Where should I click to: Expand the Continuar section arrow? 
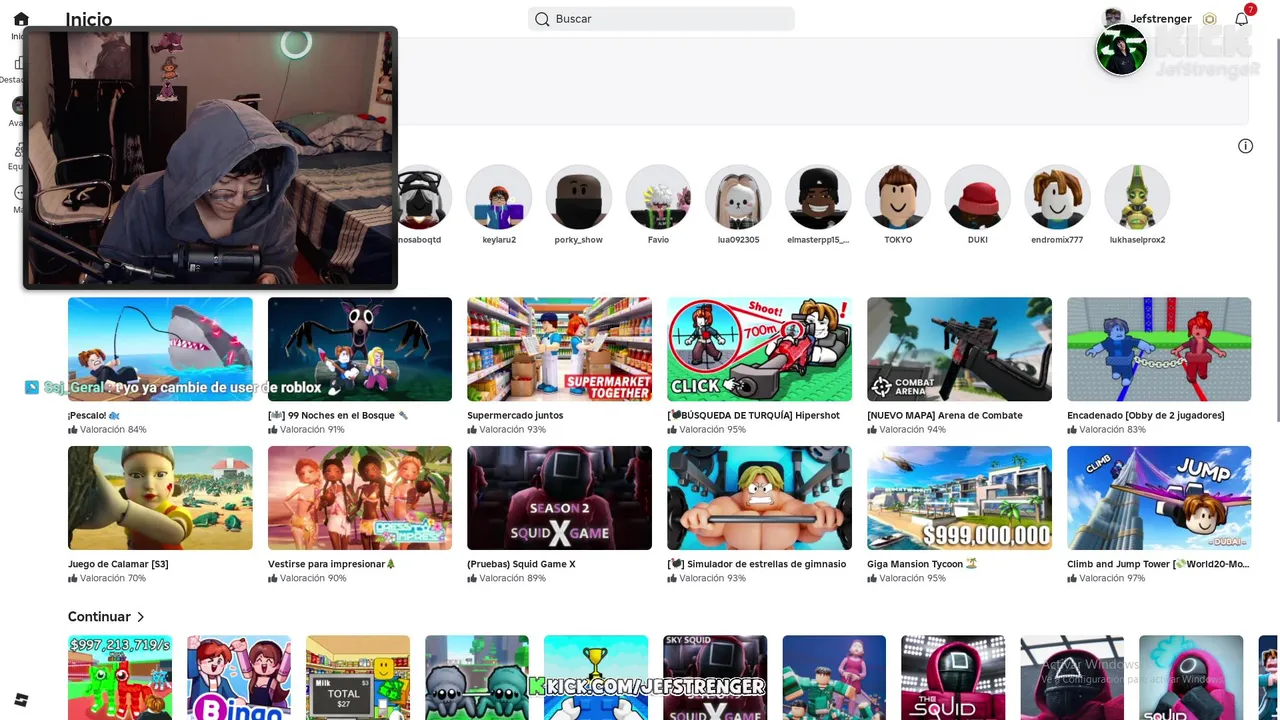[x=141, y=617]
